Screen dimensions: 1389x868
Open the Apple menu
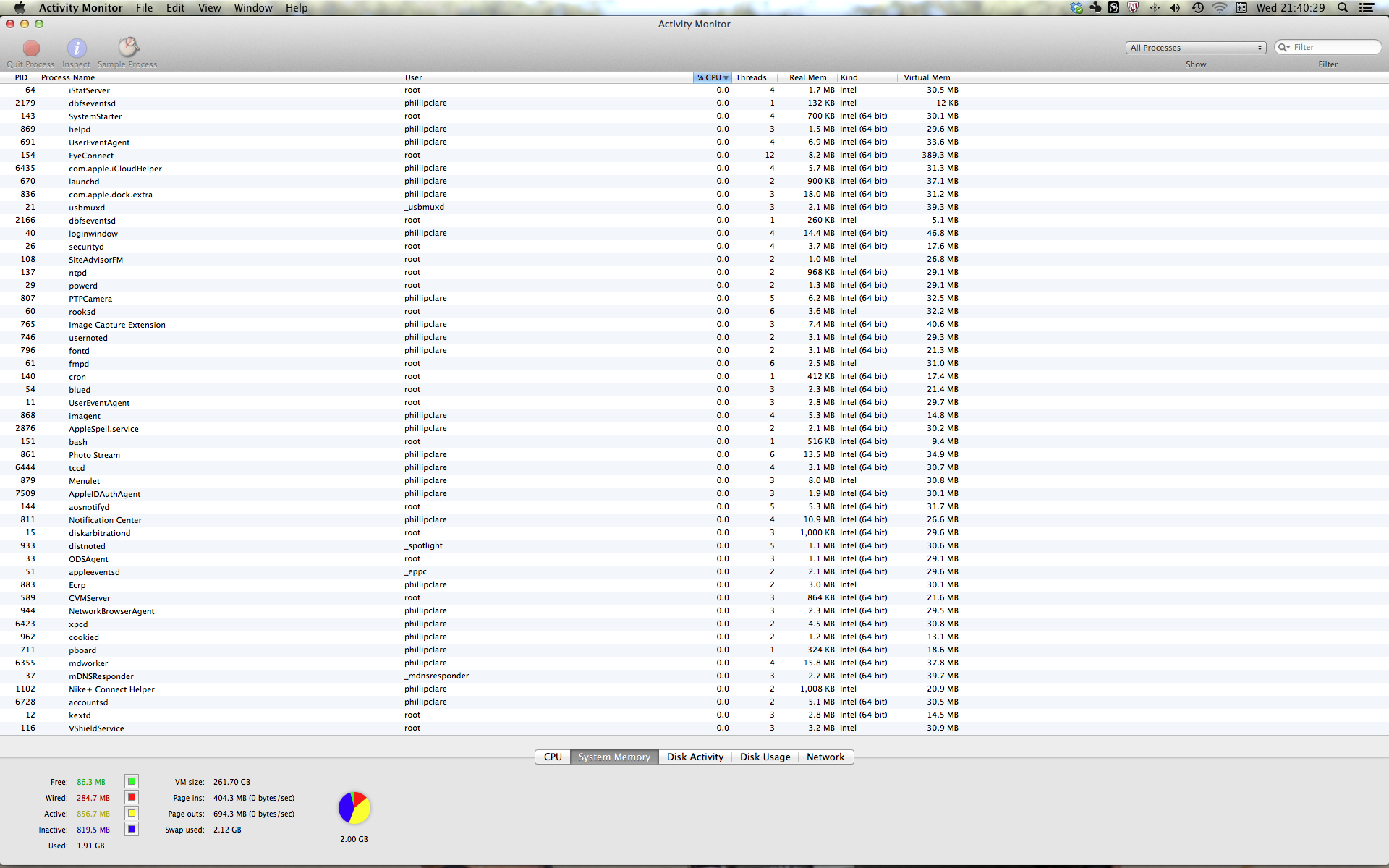tap(20, 8)
